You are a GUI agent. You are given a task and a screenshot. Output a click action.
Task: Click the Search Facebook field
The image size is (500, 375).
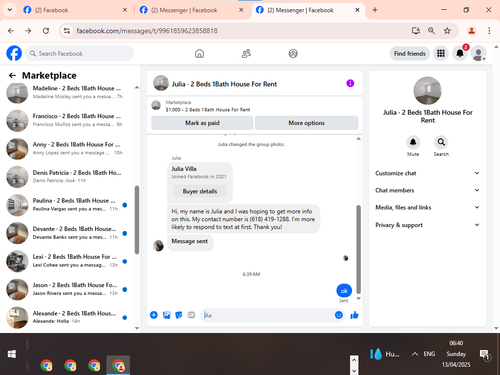80,54
